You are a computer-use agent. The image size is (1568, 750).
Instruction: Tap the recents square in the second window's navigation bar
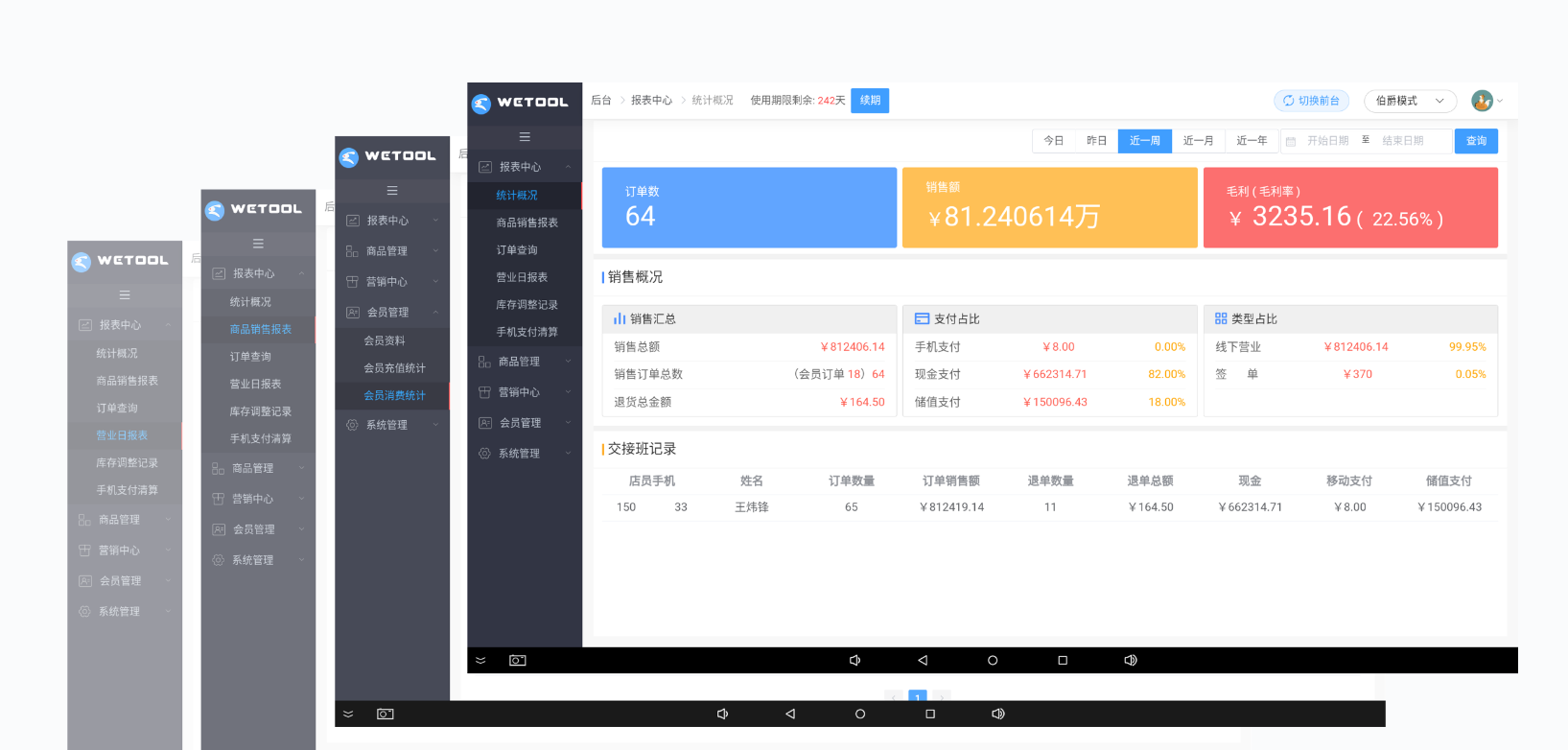[930, 715]
